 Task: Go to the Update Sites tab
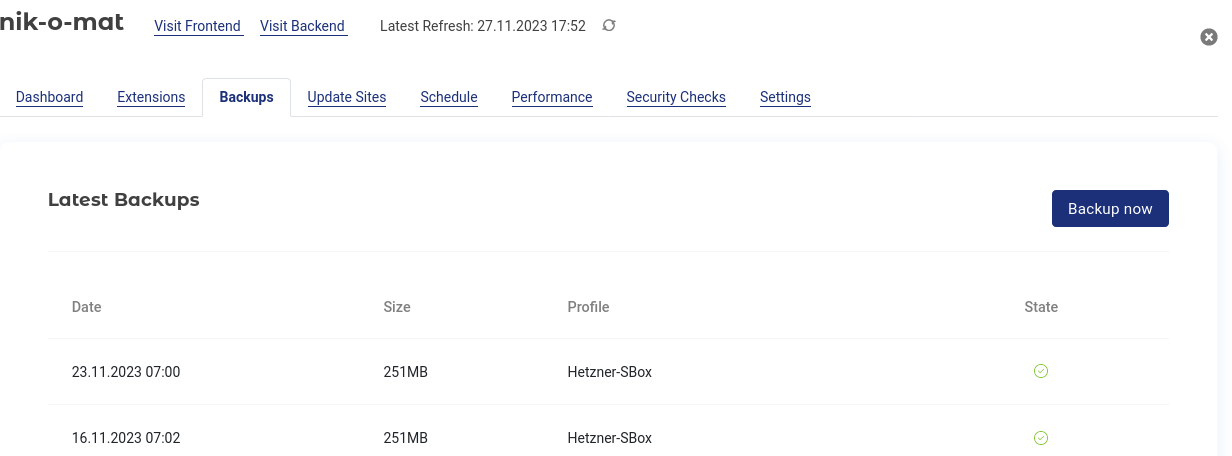pyautogui.click(x=346, y=97)
